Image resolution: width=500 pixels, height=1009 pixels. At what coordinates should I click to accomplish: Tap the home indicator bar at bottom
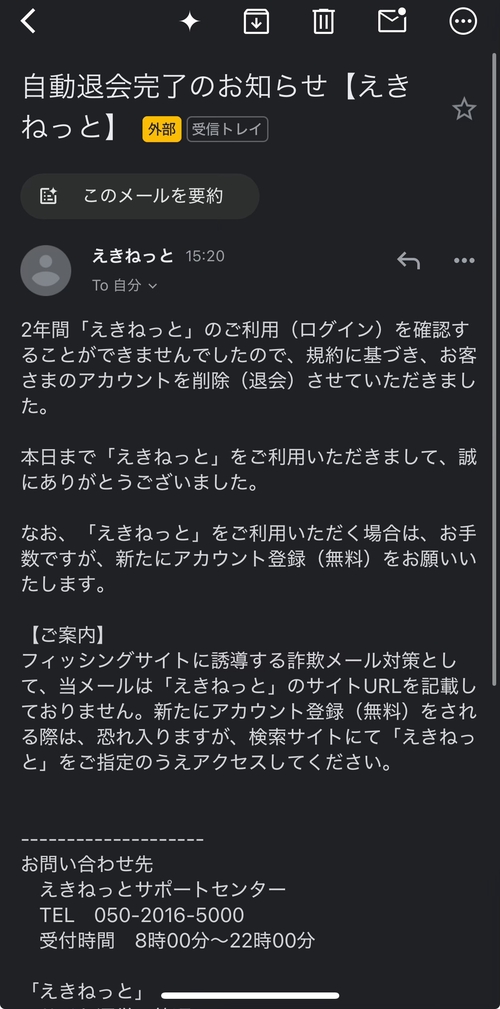250,995
